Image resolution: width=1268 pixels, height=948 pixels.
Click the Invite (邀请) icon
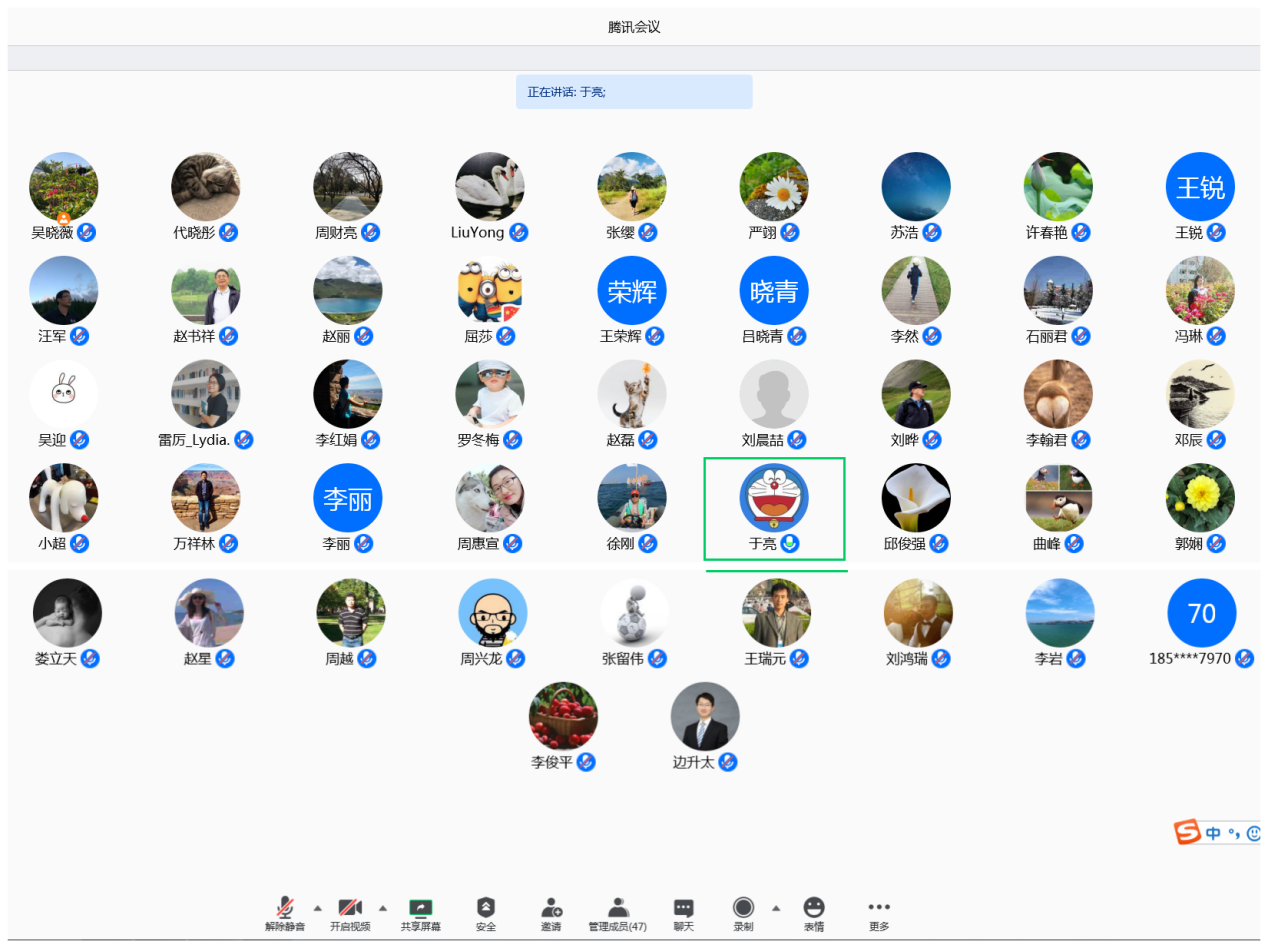(551, 909)
